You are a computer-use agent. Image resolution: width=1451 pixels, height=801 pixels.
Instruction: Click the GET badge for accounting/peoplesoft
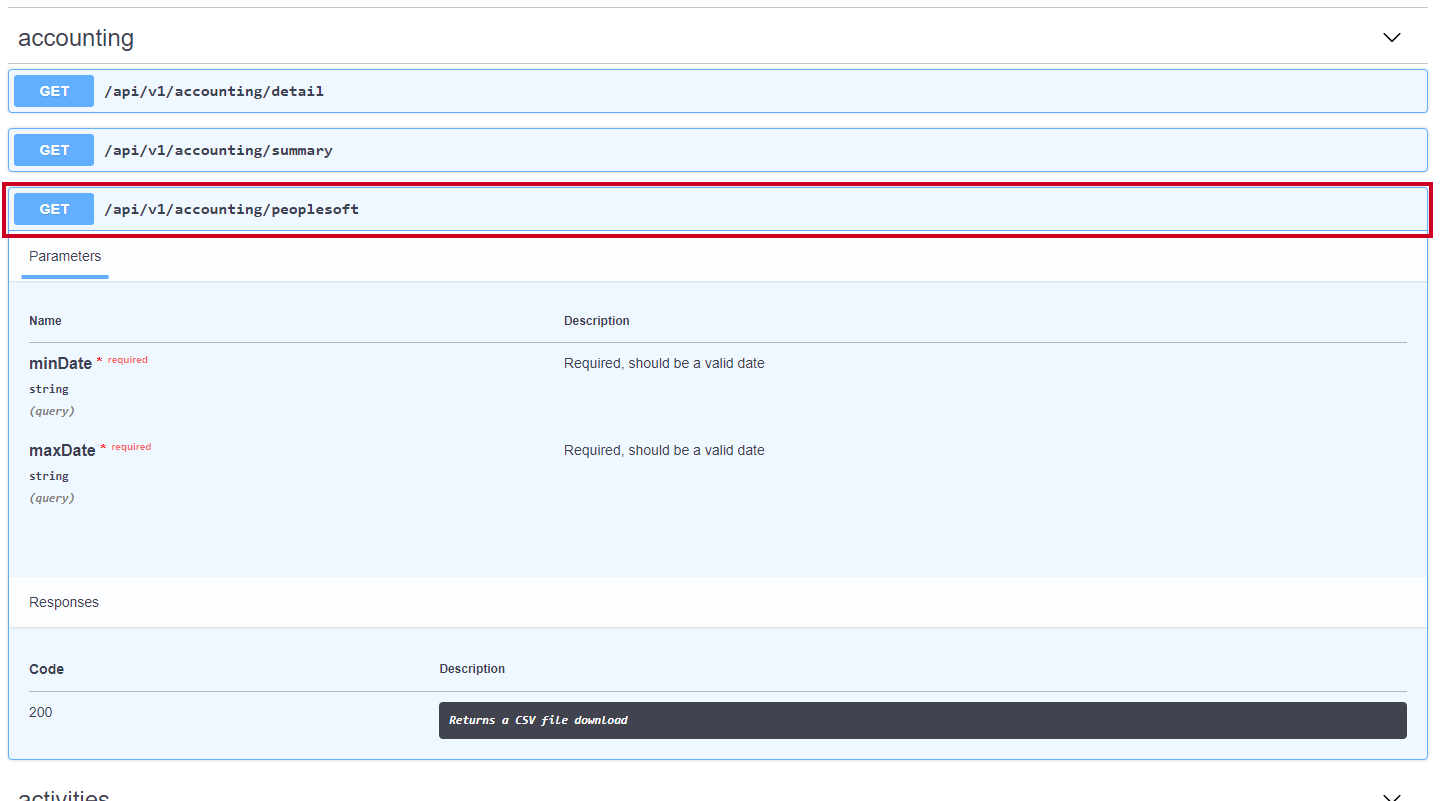54,209
